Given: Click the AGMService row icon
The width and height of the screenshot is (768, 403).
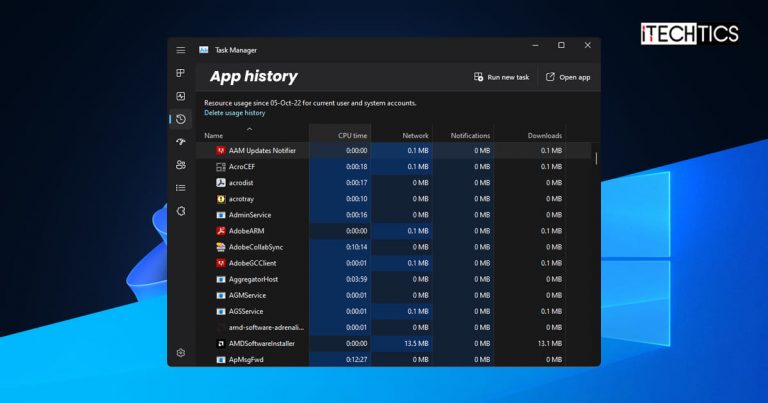Looking at the screenshot, I should pyautogui.click(x=221, y=295).
